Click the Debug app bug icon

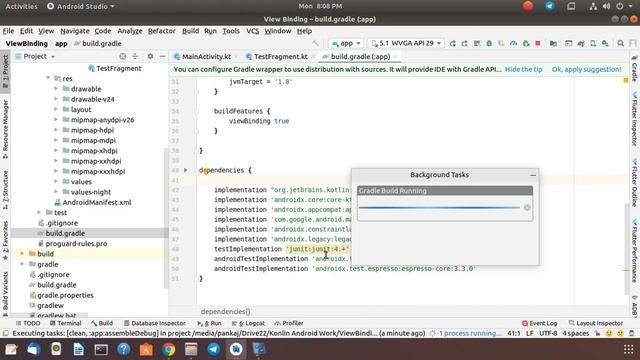[489, 43]
